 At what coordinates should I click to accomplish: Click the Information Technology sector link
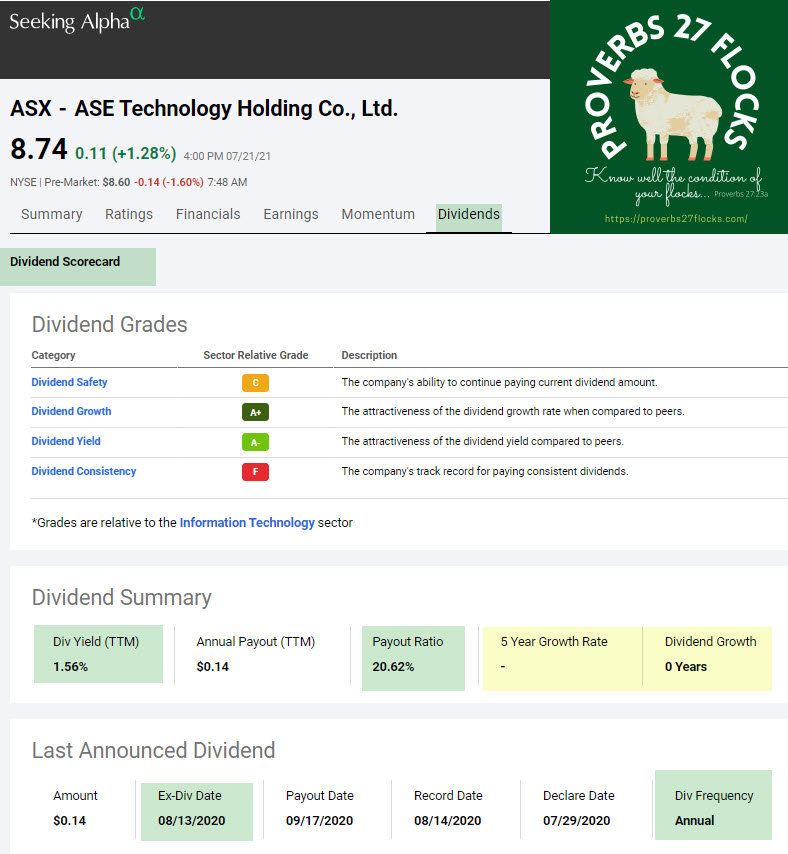[x=247, y=522]
